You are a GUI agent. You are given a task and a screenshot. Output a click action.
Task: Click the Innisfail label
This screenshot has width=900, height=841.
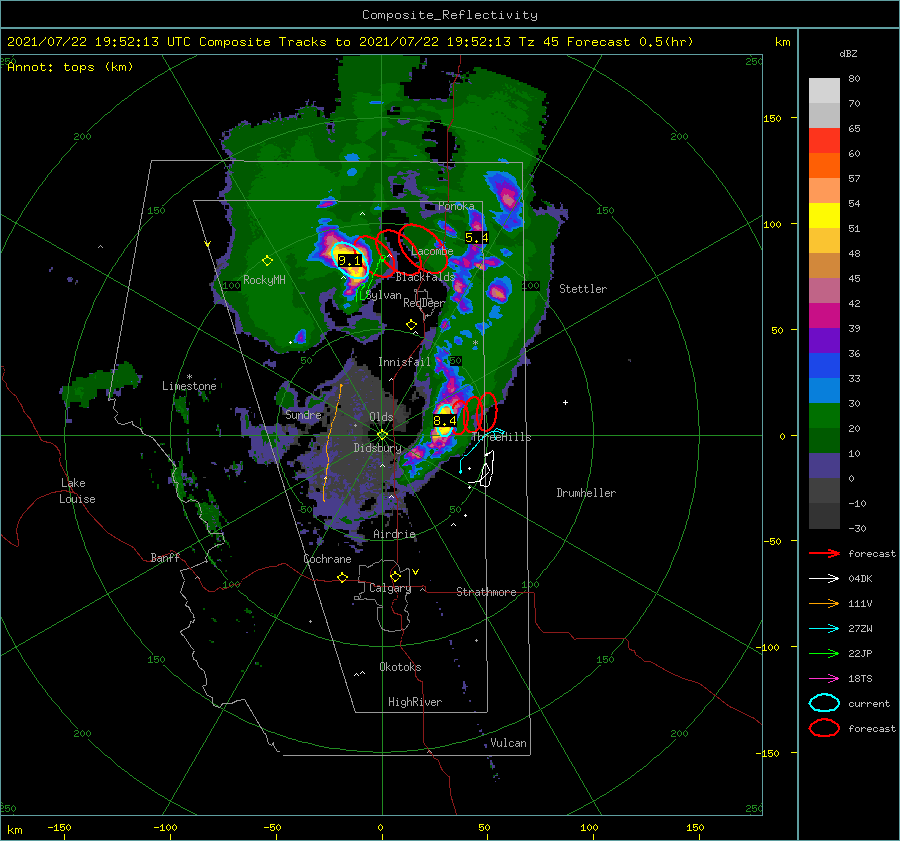pos(404,362)
